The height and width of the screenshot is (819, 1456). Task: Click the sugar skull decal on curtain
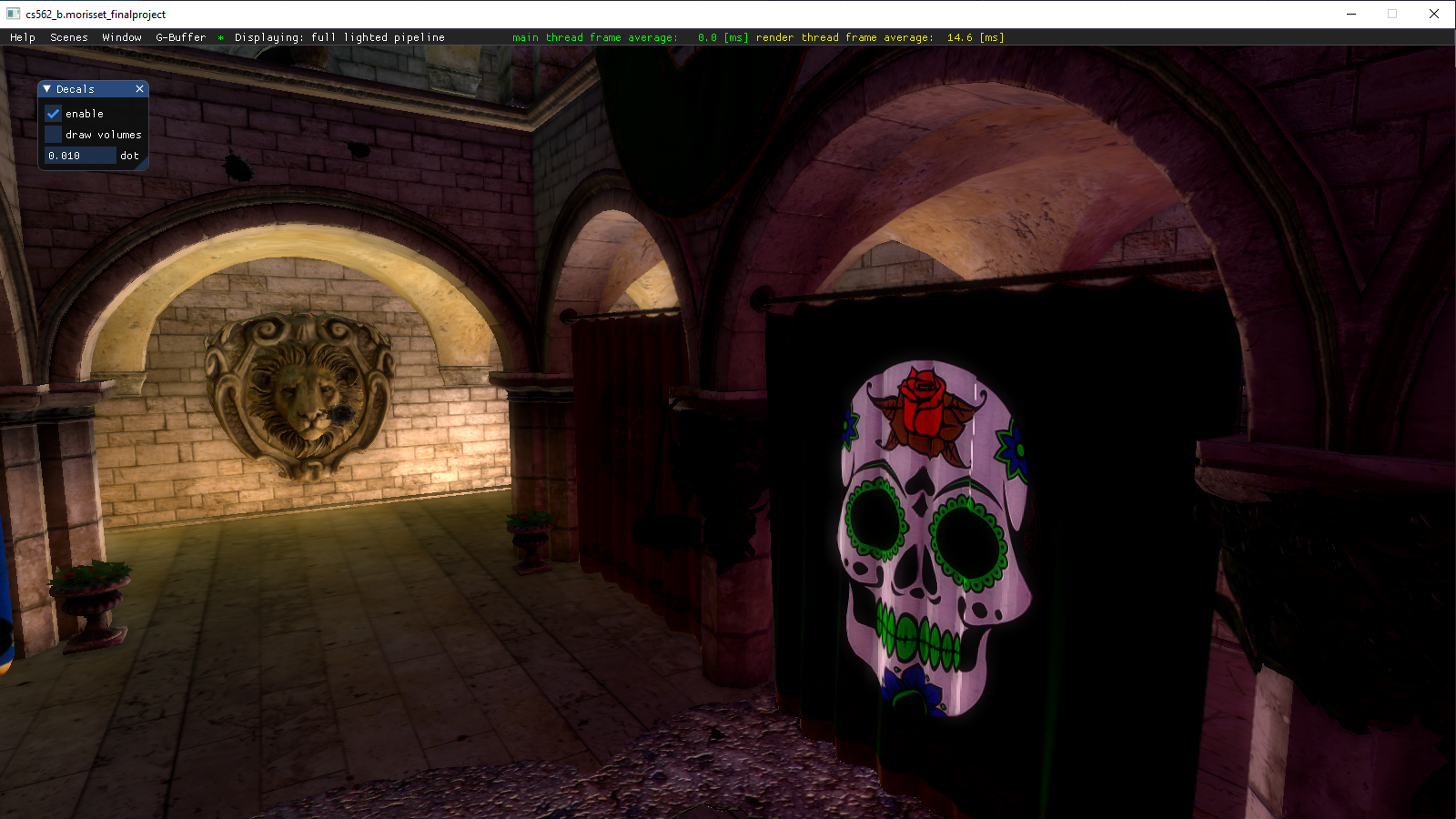(935, 537)
